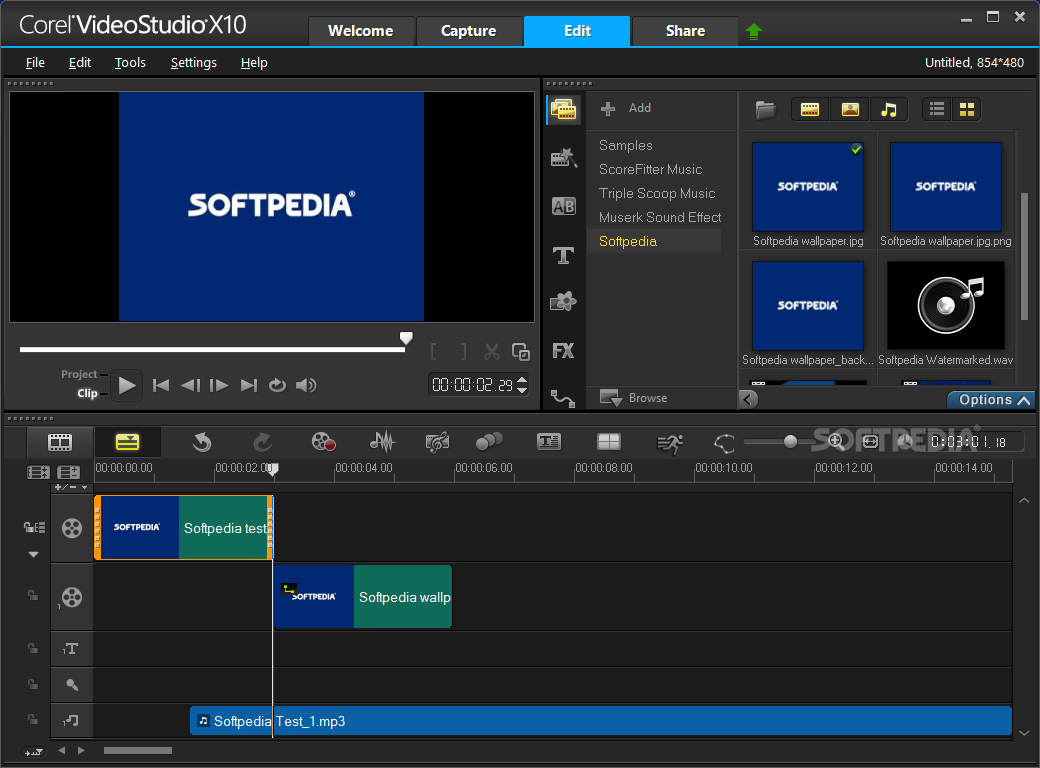
Task: Open the Title library (T icon)
Action: 563,255
